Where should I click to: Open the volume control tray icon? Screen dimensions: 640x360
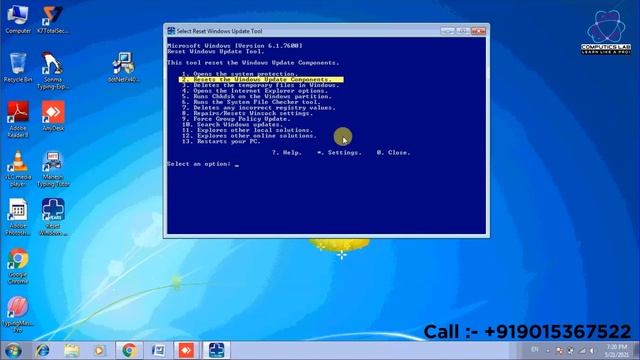[x=592, y=351]
